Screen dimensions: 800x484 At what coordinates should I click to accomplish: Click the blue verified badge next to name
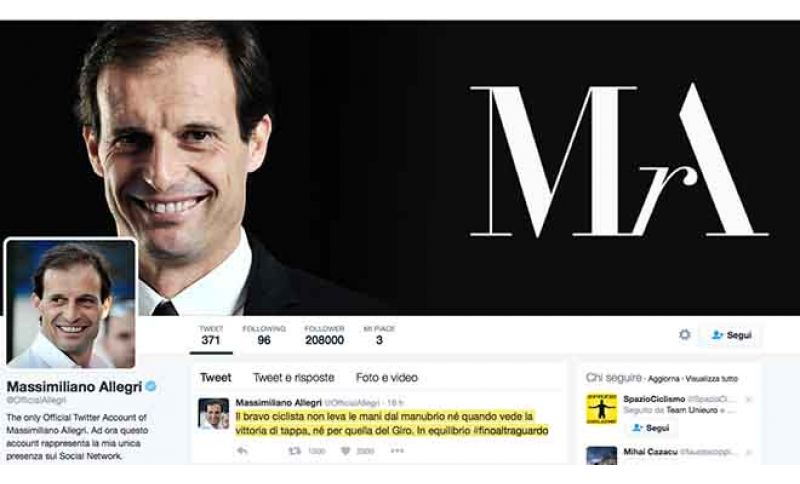(x=151, y=387)
